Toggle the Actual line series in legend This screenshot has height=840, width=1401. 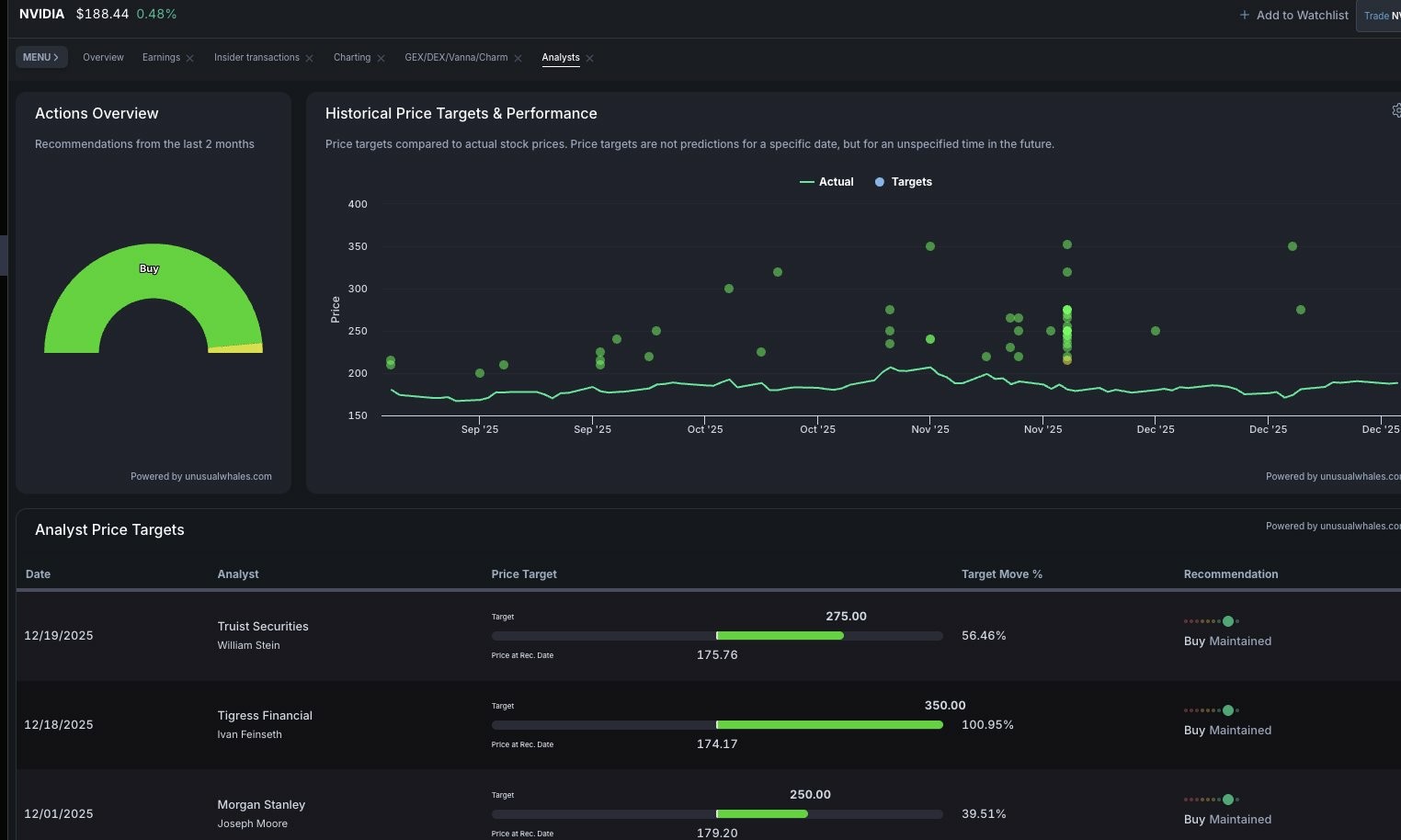pyautogui.click(x=826, y=182)
